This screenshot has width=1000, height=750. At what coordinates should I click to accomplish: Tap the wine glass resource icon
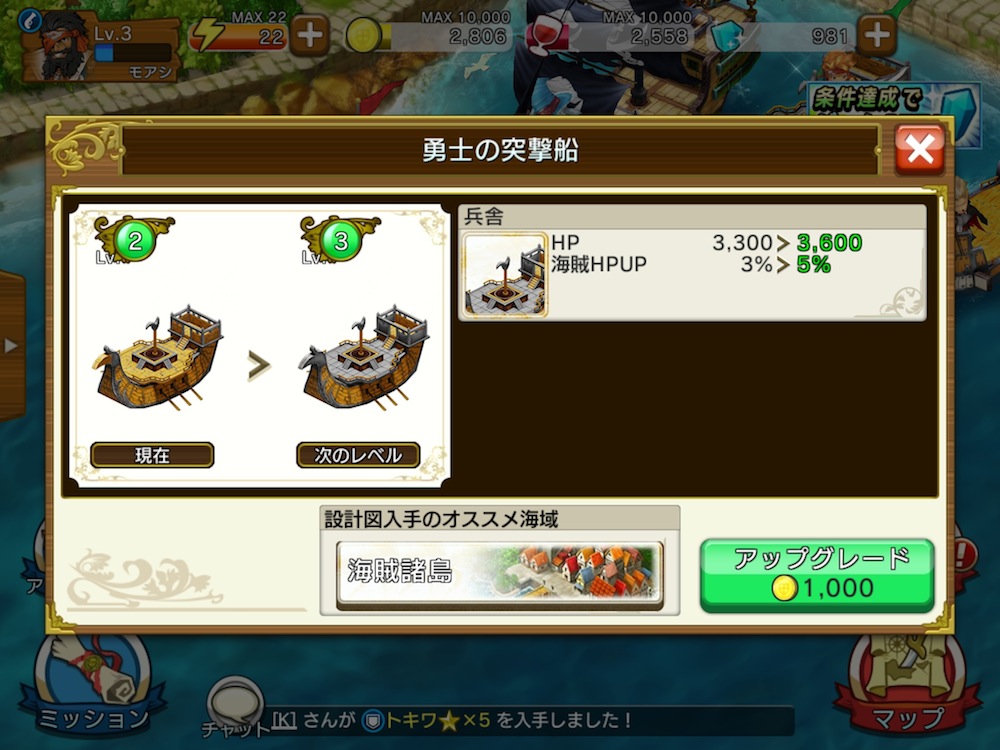(x=544, y=36)
